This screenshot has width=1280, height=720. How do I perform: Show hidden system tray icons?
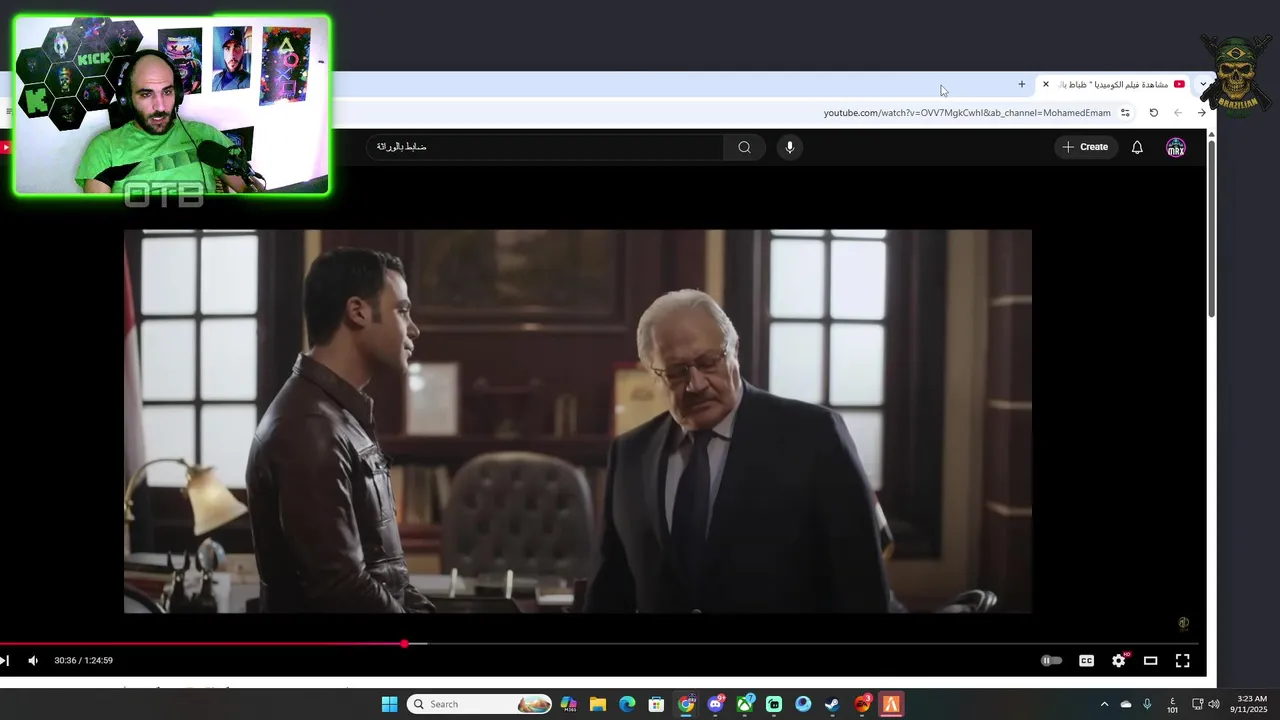pos(1104,704)
